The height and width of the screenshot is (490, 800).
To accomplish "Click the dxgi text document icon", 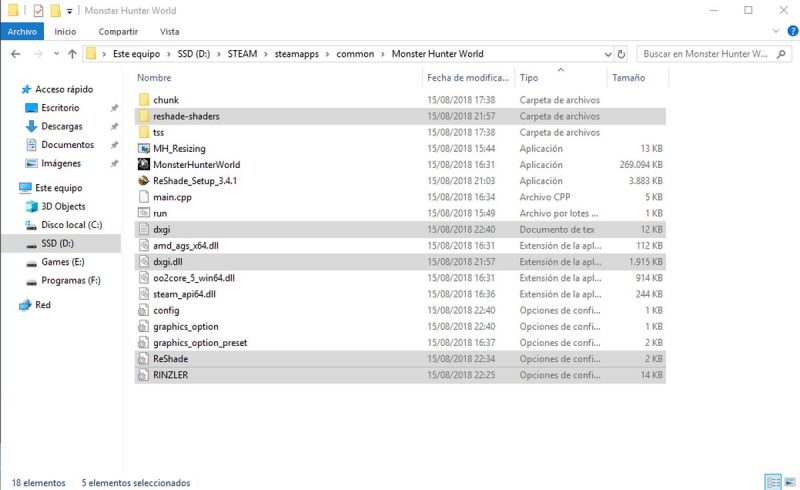I will tap(144, 229).
